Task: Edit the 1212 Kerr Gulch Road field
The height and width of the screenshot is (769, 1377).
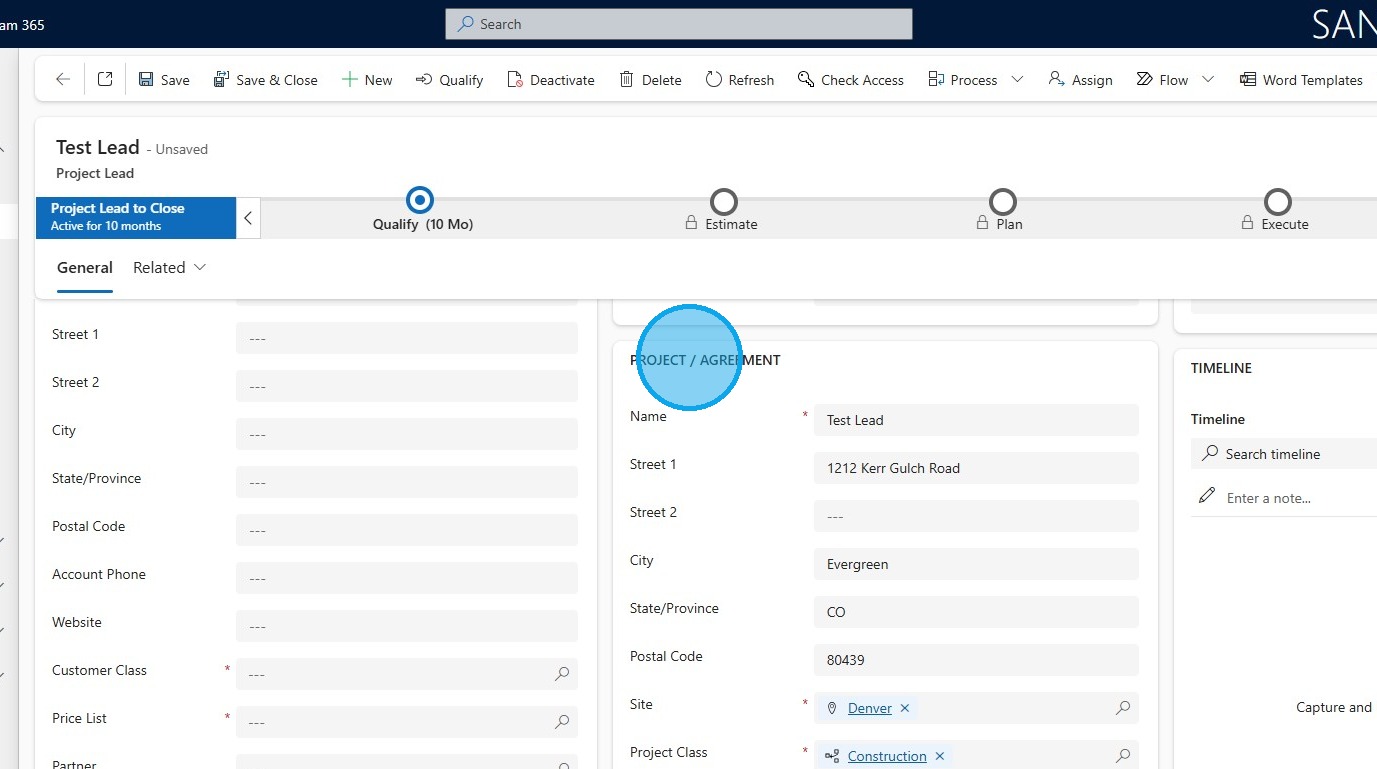Action: point(976,468)
